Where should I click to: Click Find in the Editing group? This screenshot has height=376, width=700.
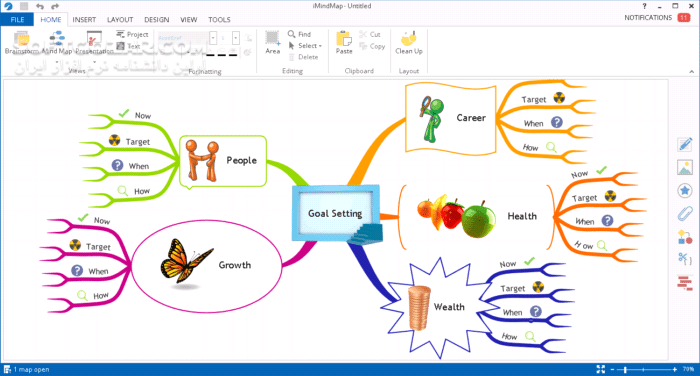tap(299, 34)
